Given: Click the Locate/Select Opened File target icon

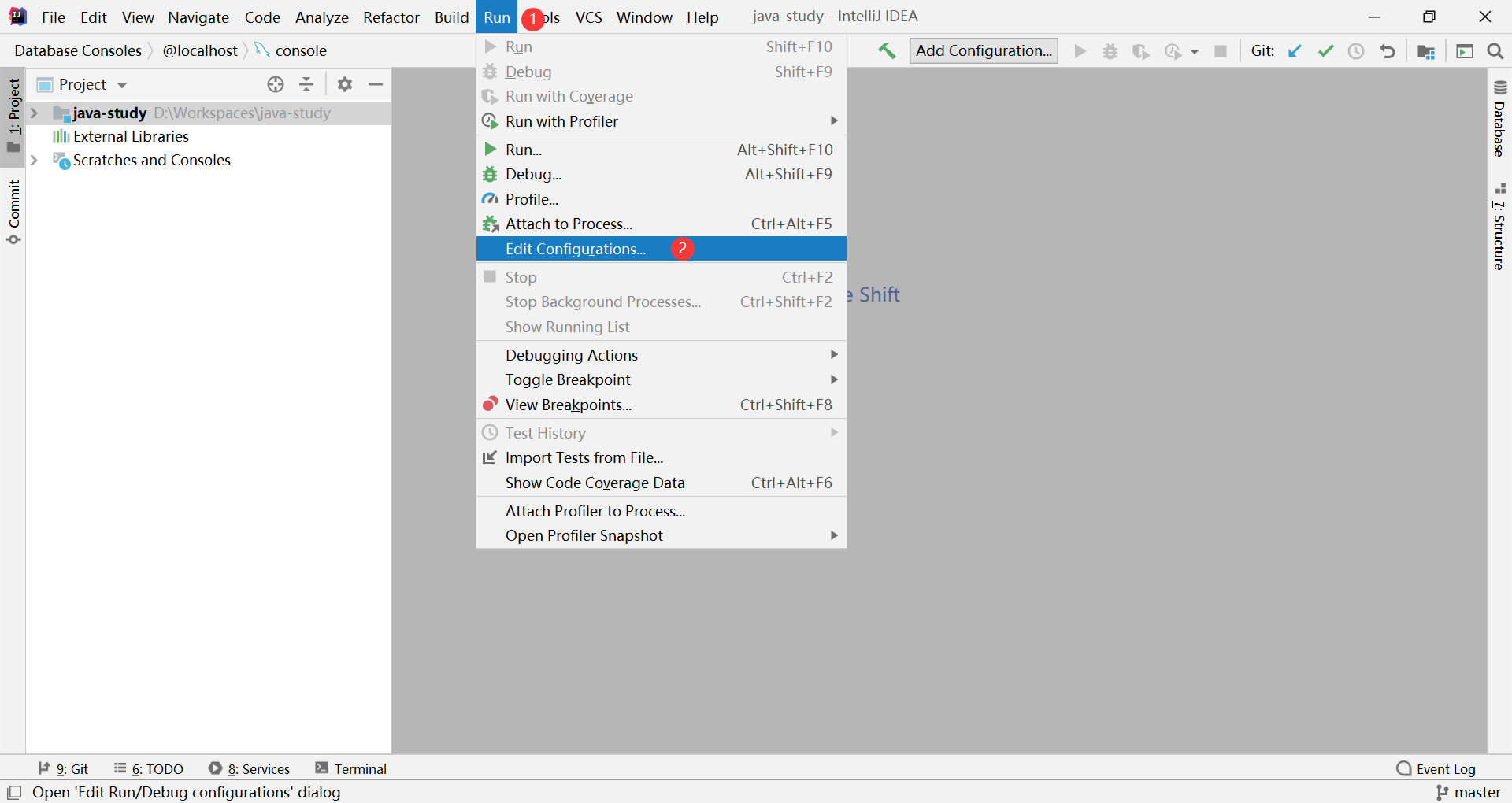Looking at the screenshot, I should click(276, 84).
